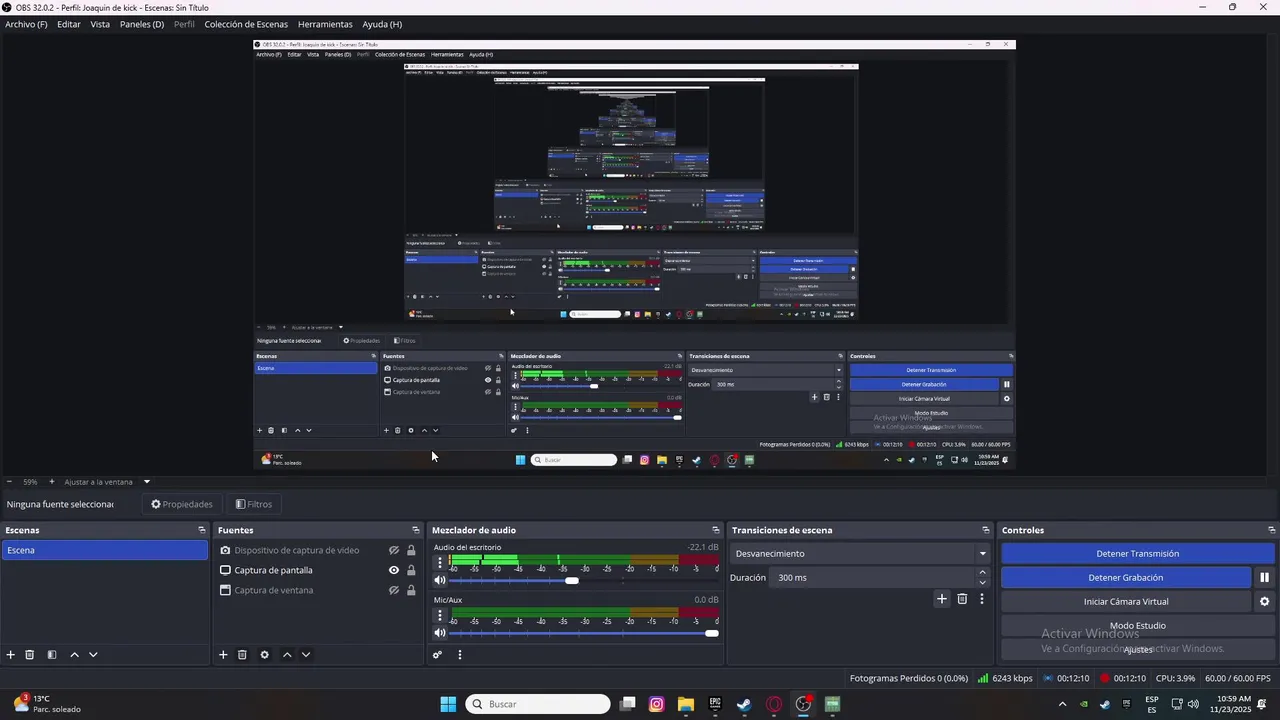Undock the Fuentes panel

click(x=416, y=530)
